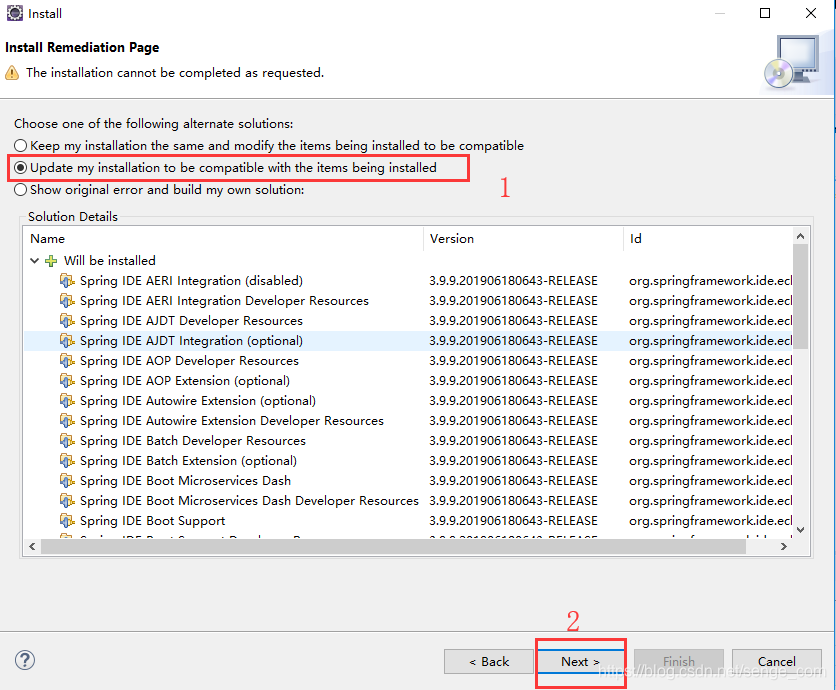Screen dimensions: 836x690
Task: Close the Install dialog window
Action: click(811, 13)
